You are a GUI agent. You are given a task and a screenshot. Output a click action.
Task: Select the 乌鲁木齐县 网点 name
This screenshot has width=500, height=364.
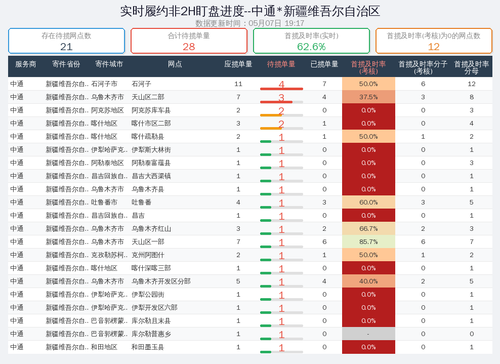148,189
